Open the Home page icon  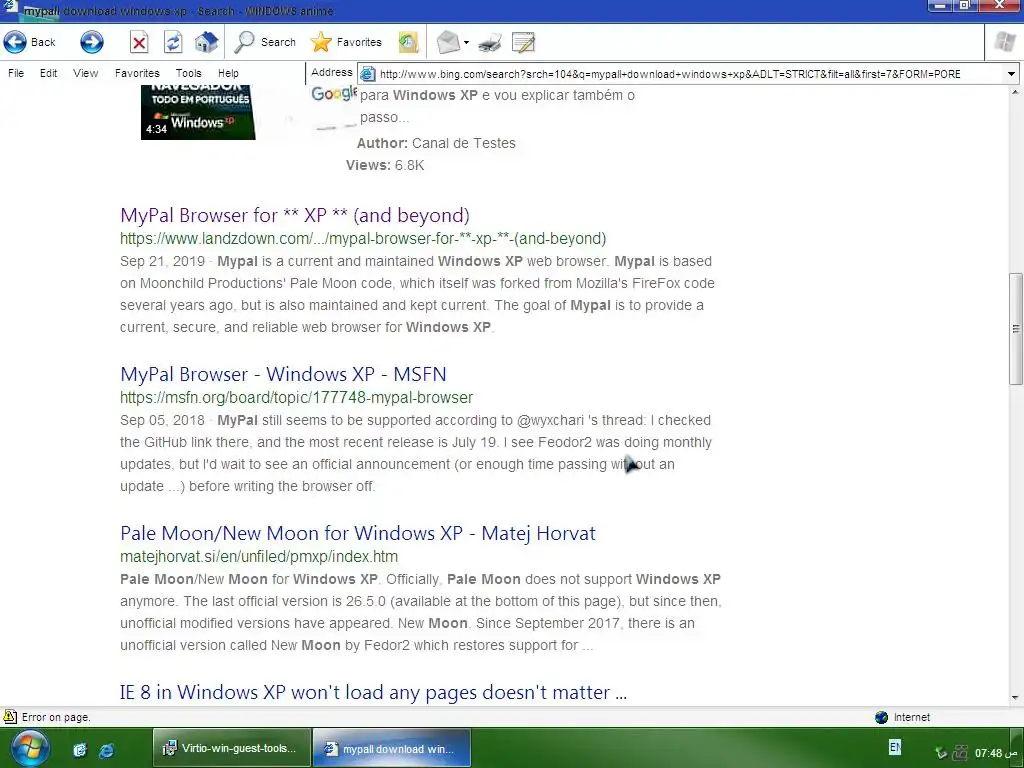pyautogui.click(x=206, y=42)
